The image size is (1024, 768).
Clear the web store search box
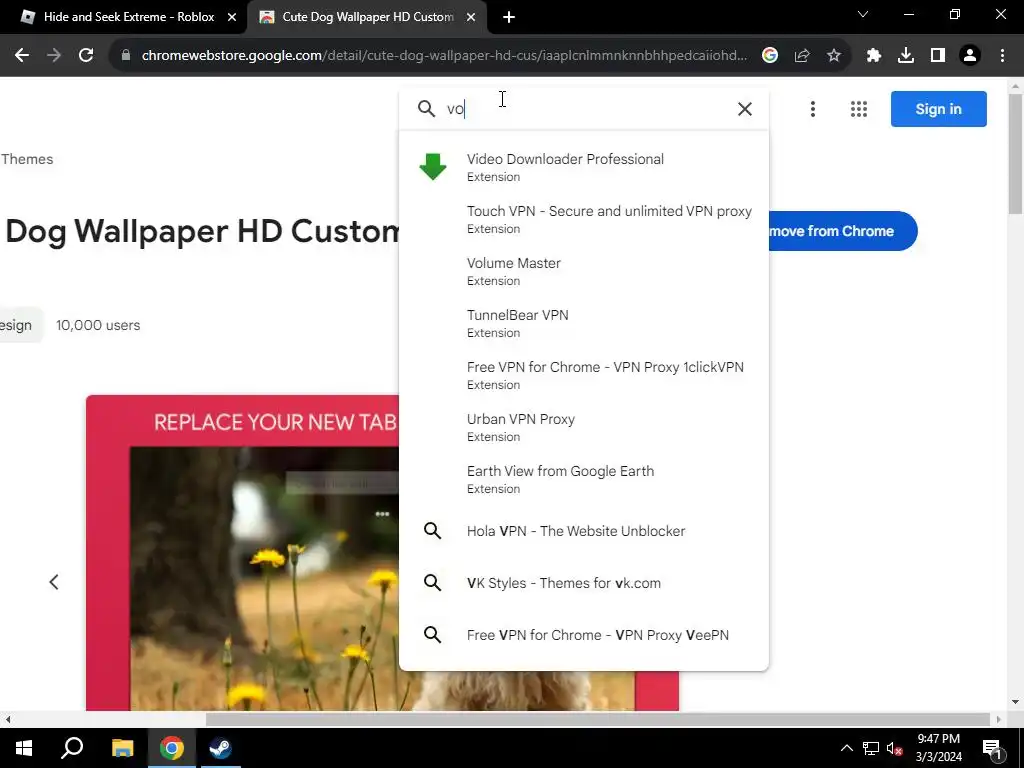coord(744,109)
